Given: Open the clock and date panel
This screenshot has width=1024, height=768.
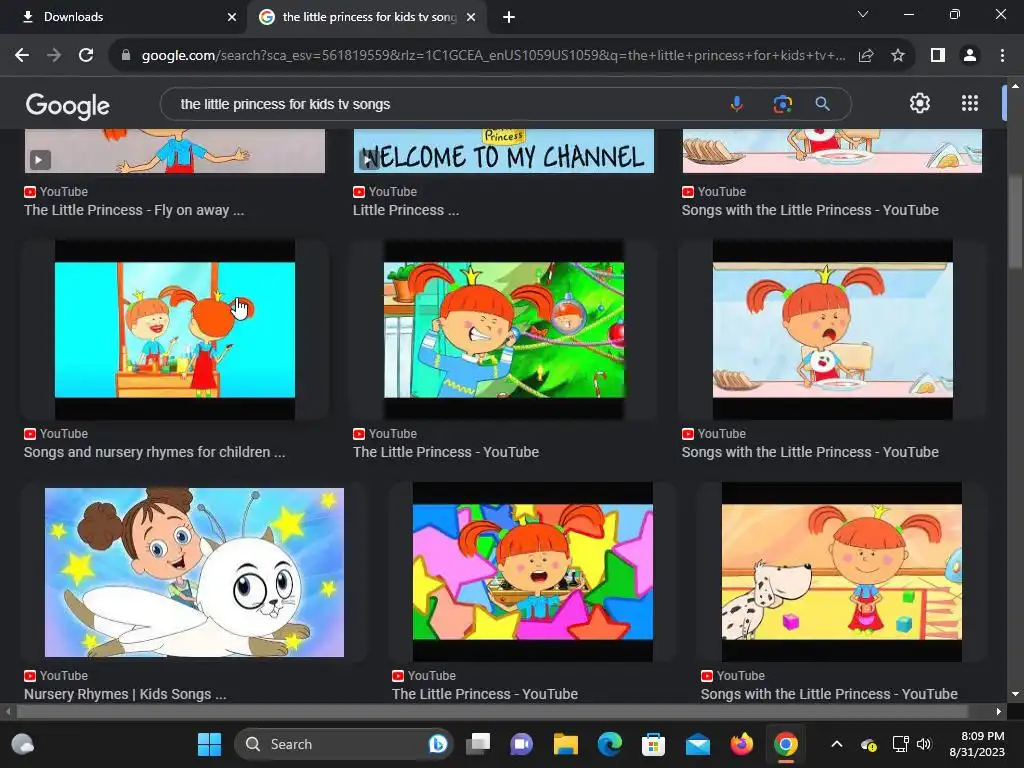Looking at the screenshot, I should 977,744.
